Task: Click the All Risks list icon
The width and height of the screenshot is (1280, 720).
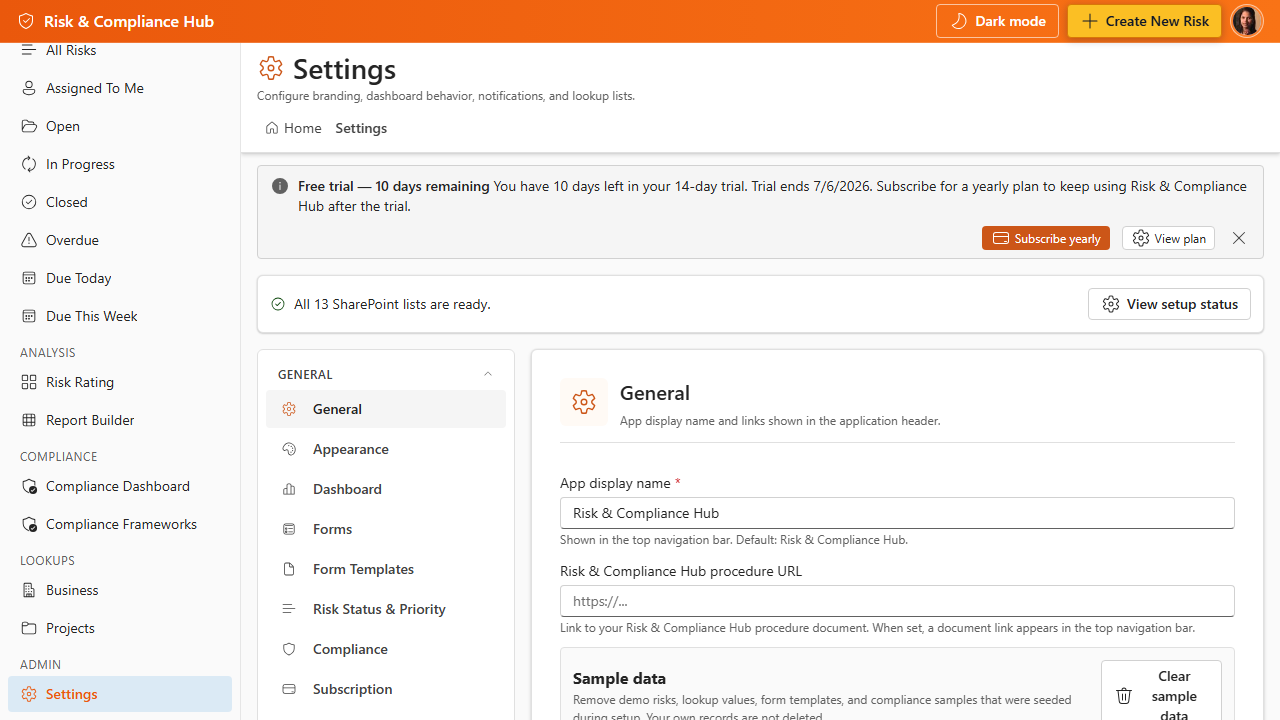Action: [29, 50]
